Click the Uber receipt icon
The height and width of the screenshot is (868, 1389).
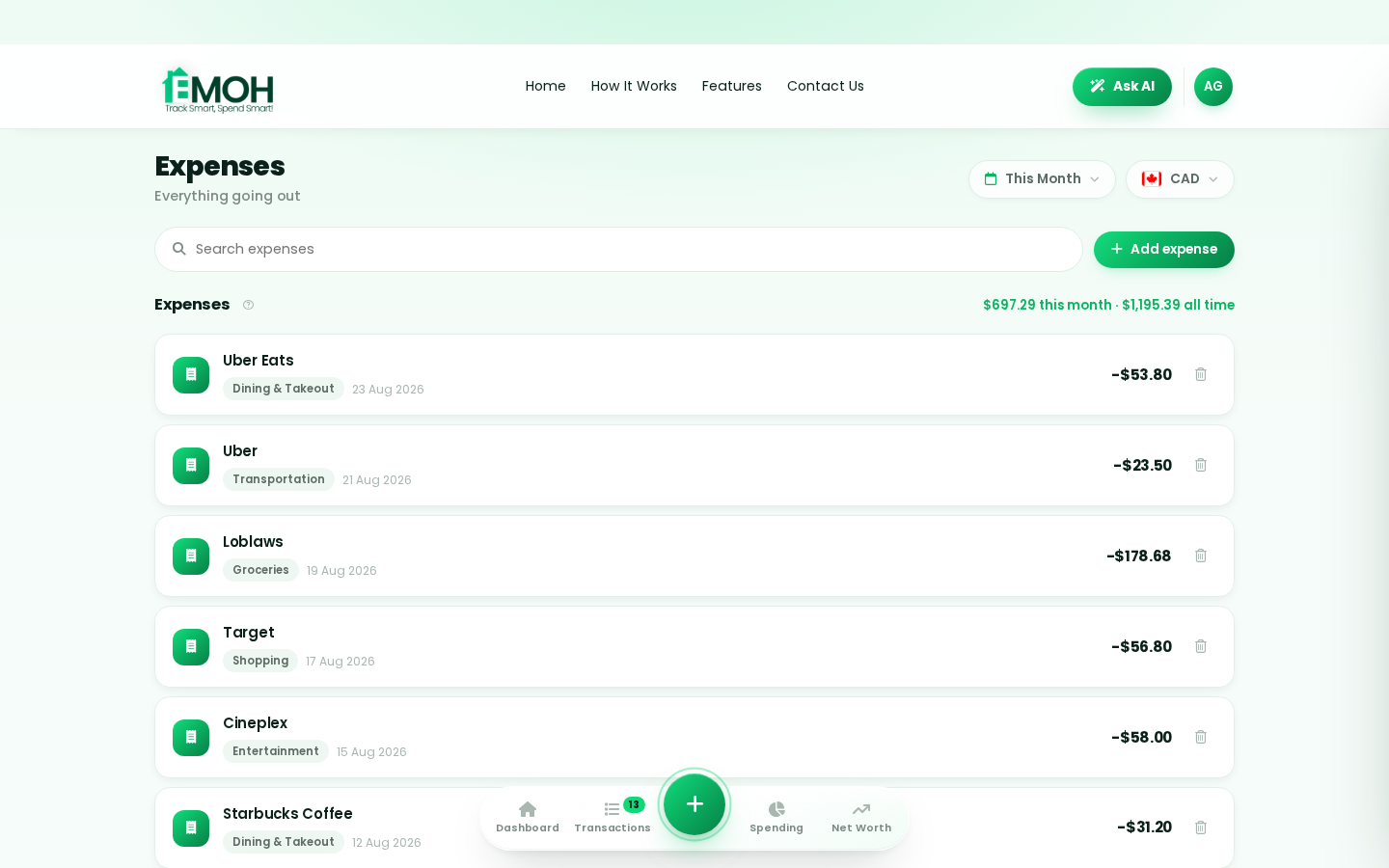[191, 466]
